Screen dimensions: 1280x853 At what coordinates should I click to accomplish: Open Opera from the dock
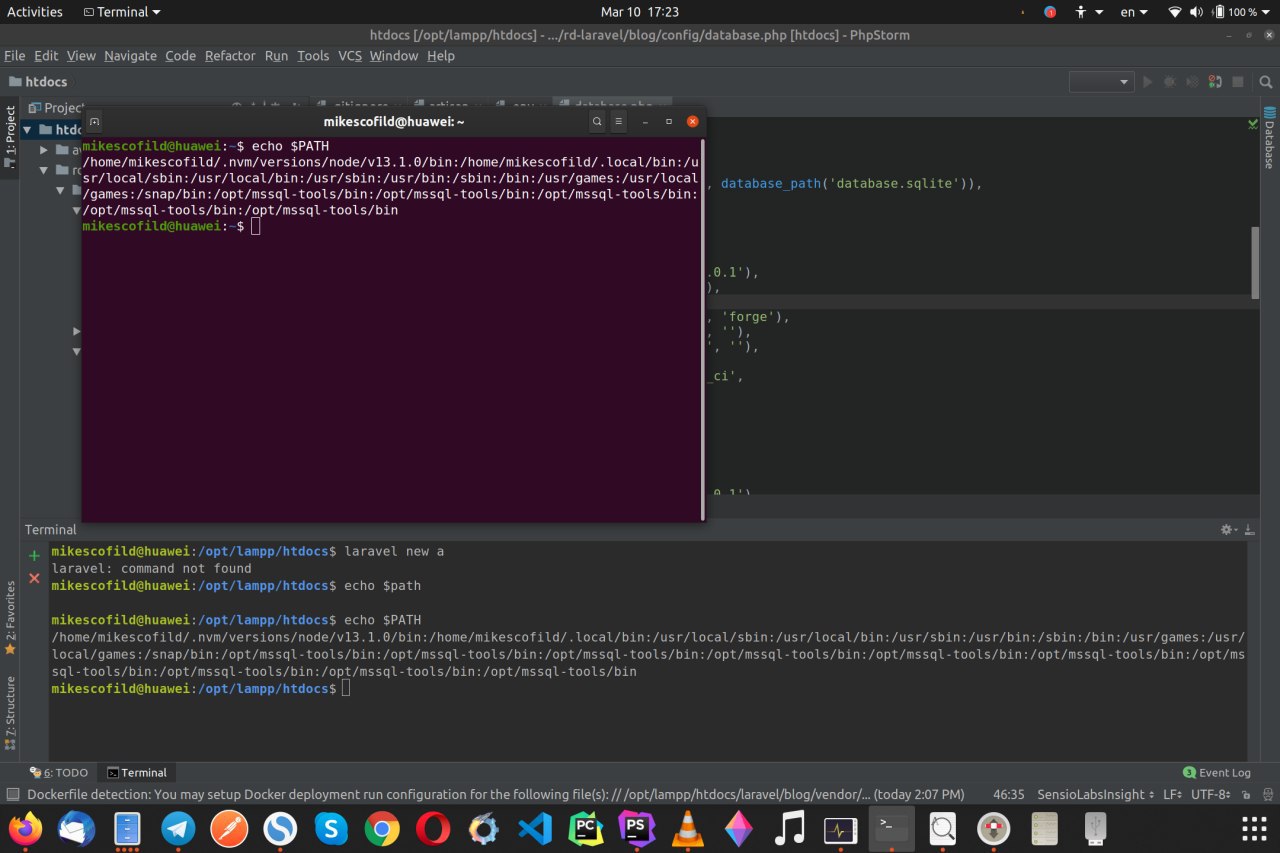tap(433, 828)
